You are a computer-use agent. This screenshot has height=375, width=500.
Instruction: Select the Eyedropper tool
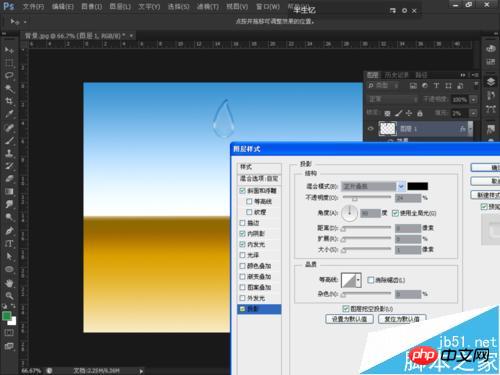pos(9,114)
